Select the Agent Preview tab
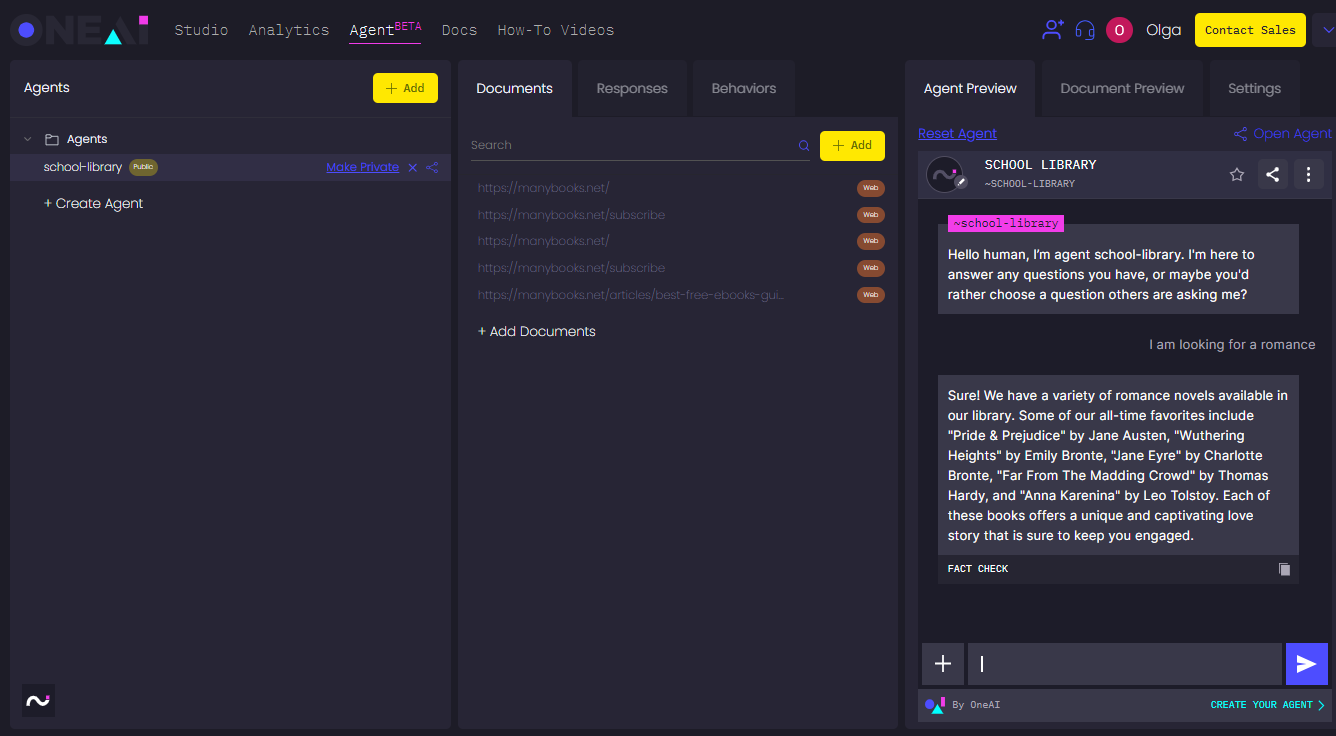1336x736 pixels. (x=970, y=88)
